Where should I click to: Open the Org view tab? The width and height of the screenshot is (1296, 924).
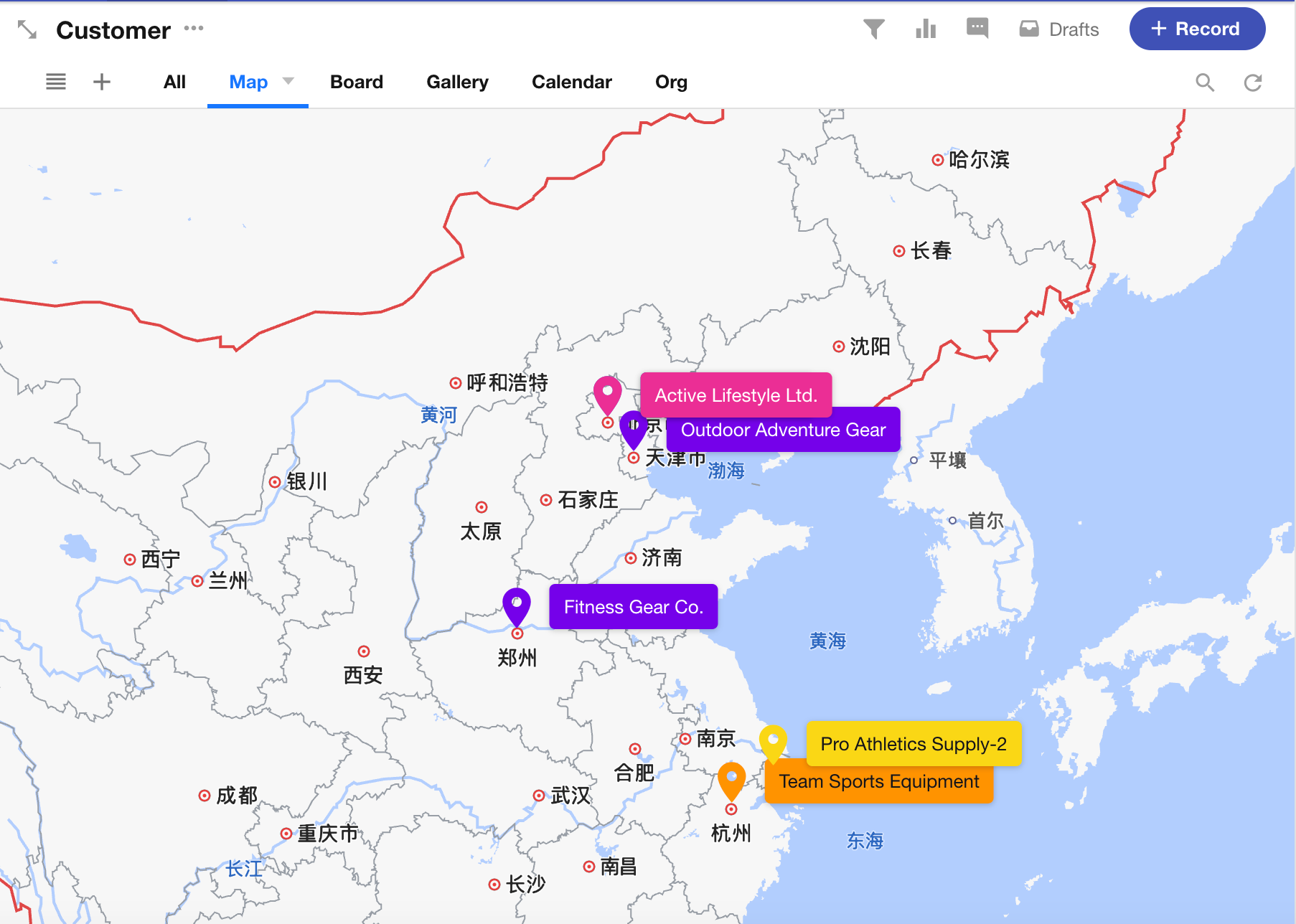[x=671, y=82]
